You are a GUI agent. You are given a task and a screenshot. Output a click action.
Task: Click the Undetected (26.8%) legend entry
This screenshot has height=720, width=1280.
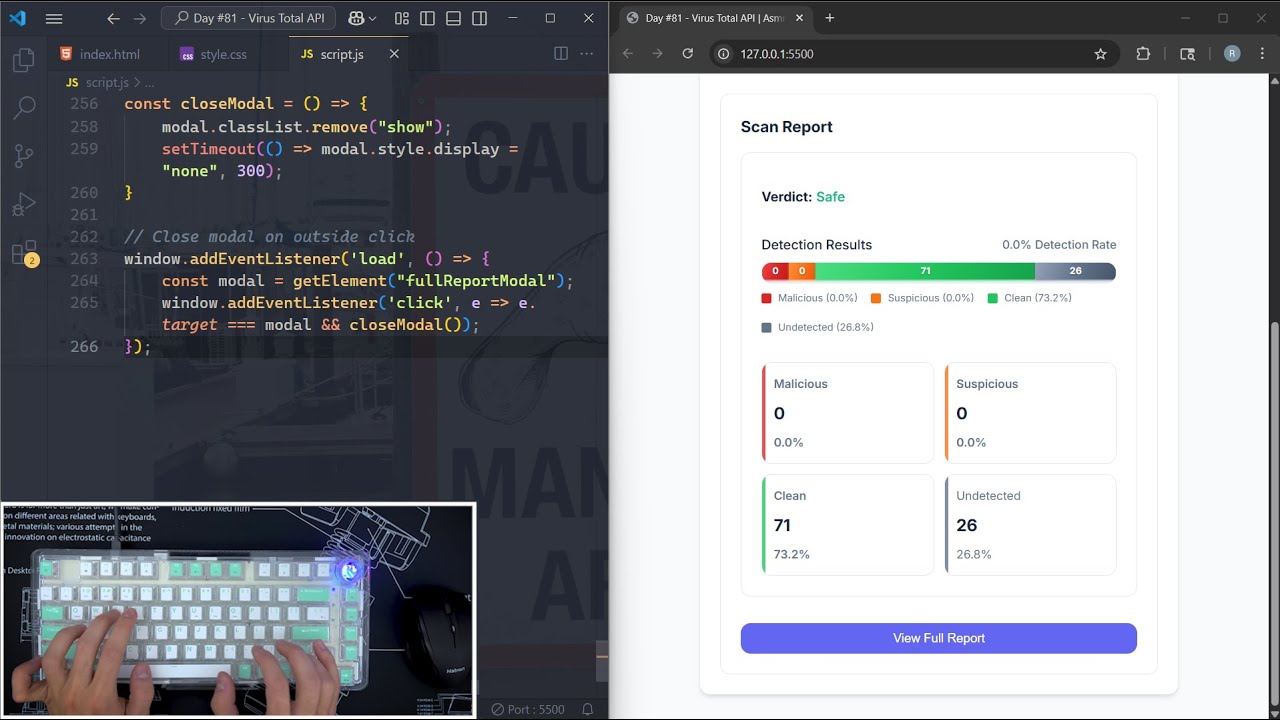(818, 327)
